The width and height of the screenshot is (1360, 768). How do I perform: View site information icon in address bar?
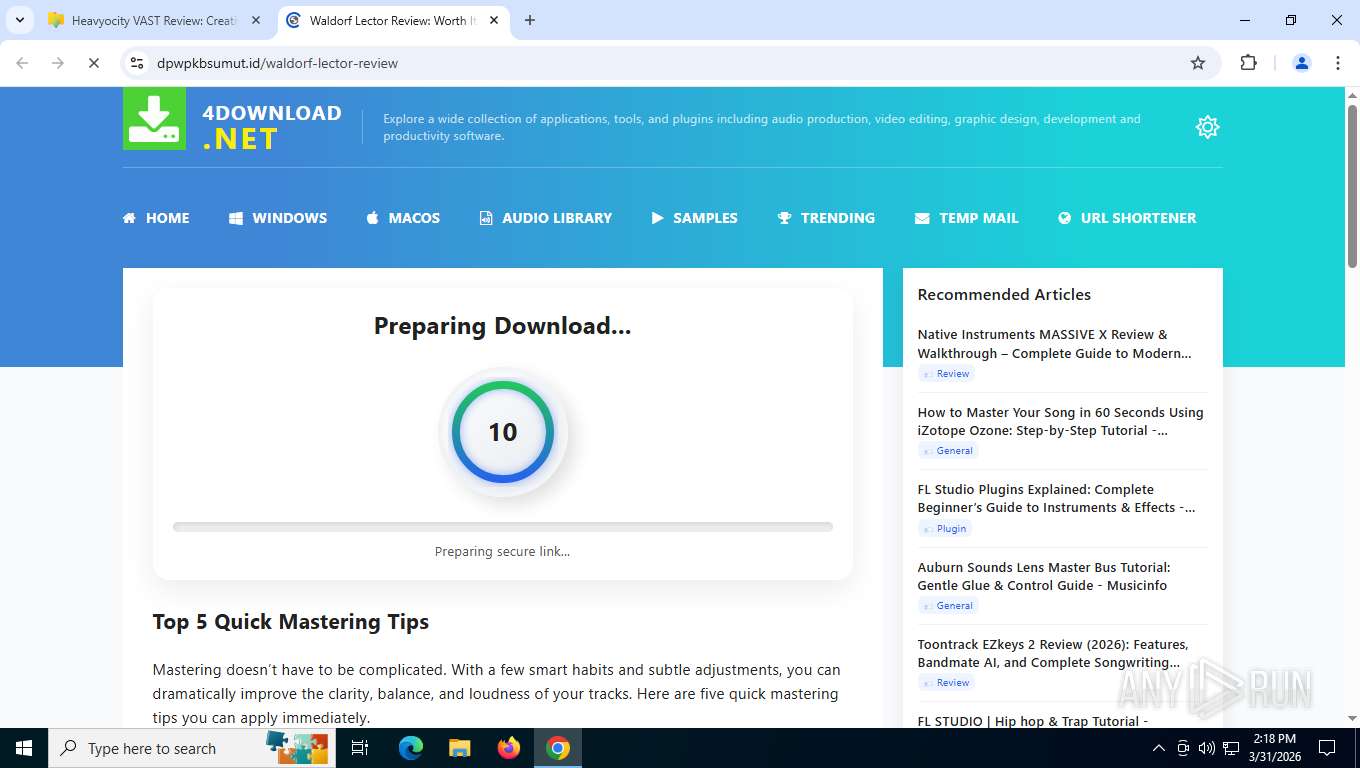(x=137, y=63)
